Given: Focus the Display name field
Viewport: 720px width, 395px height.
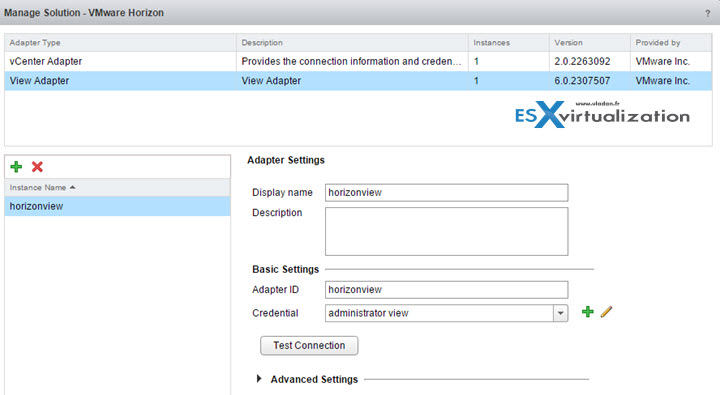Looking at the screenshot, I should coord(446,192).
